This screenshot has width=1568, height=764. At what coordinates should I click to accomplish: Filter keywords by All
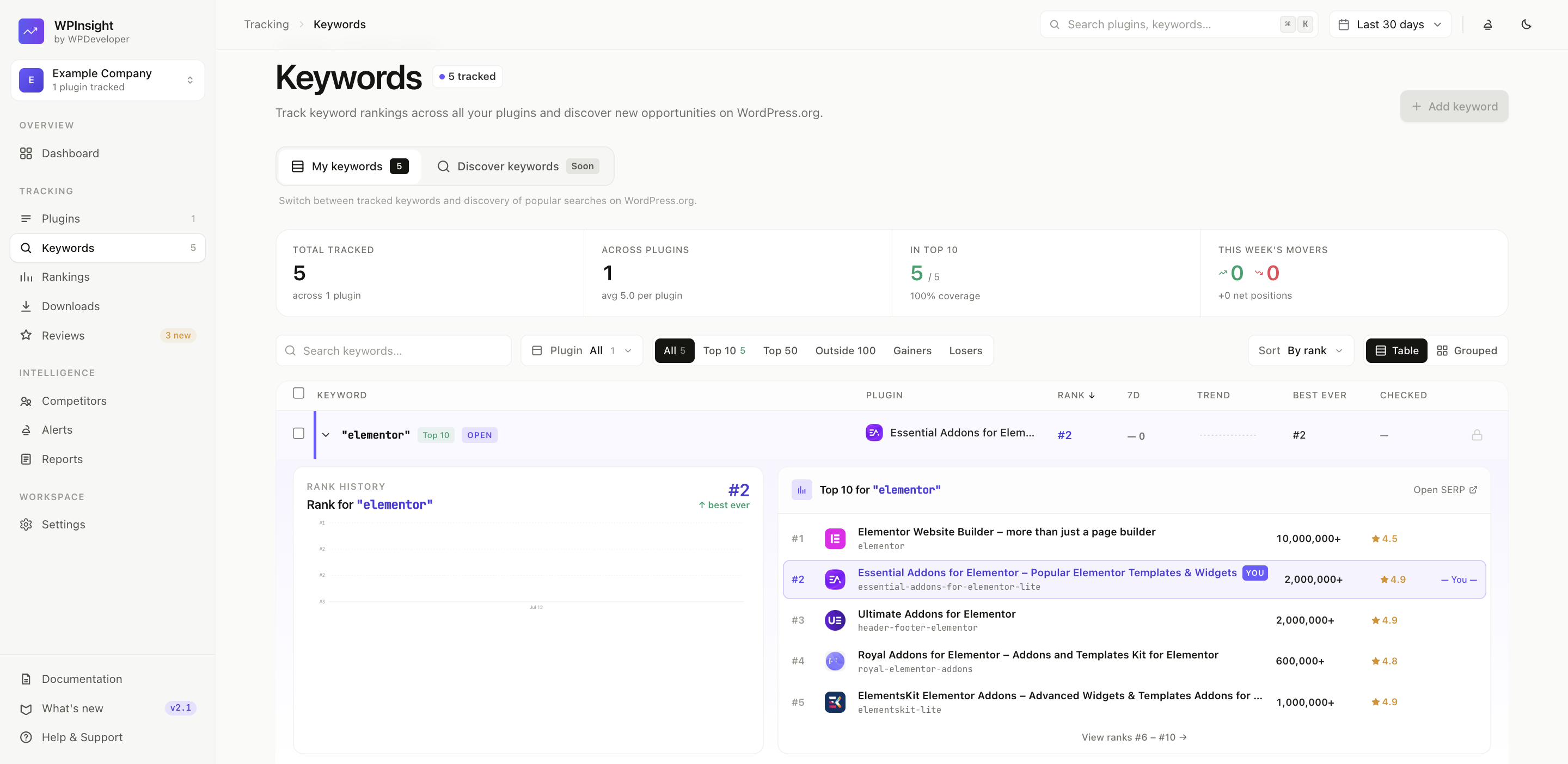[675, 351]
